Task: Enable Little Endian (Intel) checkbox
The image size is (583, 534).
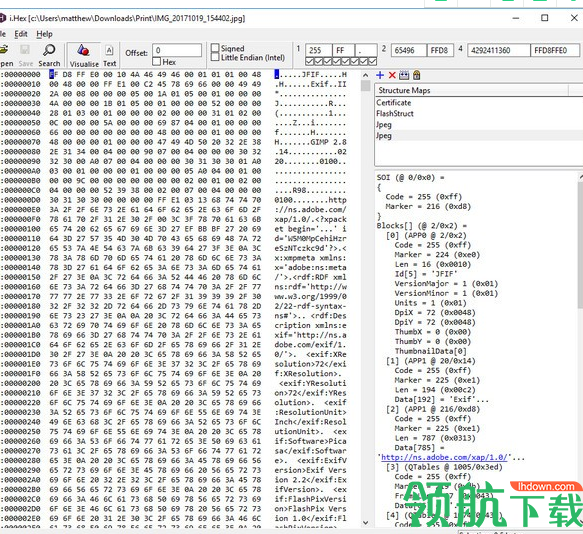Action: [x=215, y=57]
